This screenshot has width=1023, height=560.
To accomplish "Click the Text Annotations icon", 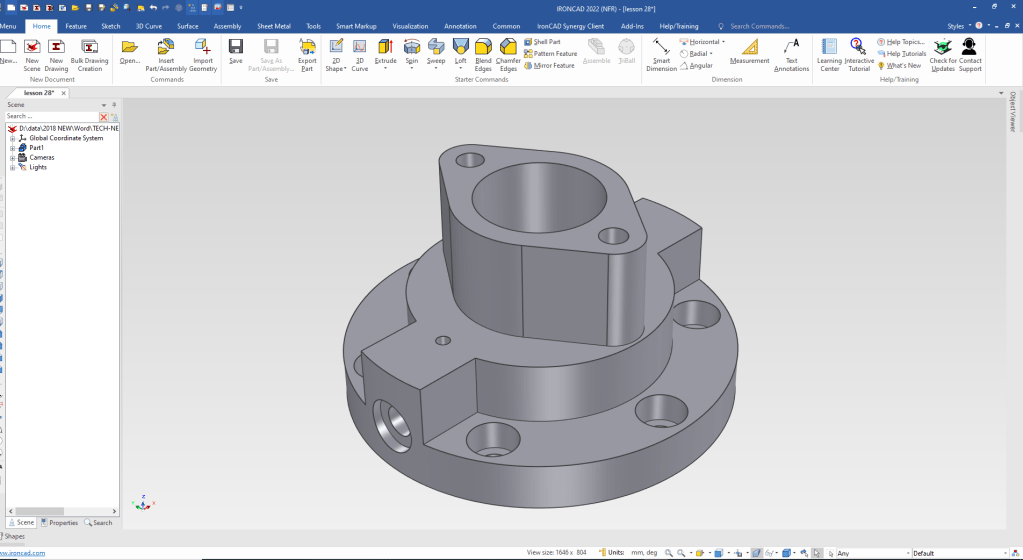I will point(791,47).
